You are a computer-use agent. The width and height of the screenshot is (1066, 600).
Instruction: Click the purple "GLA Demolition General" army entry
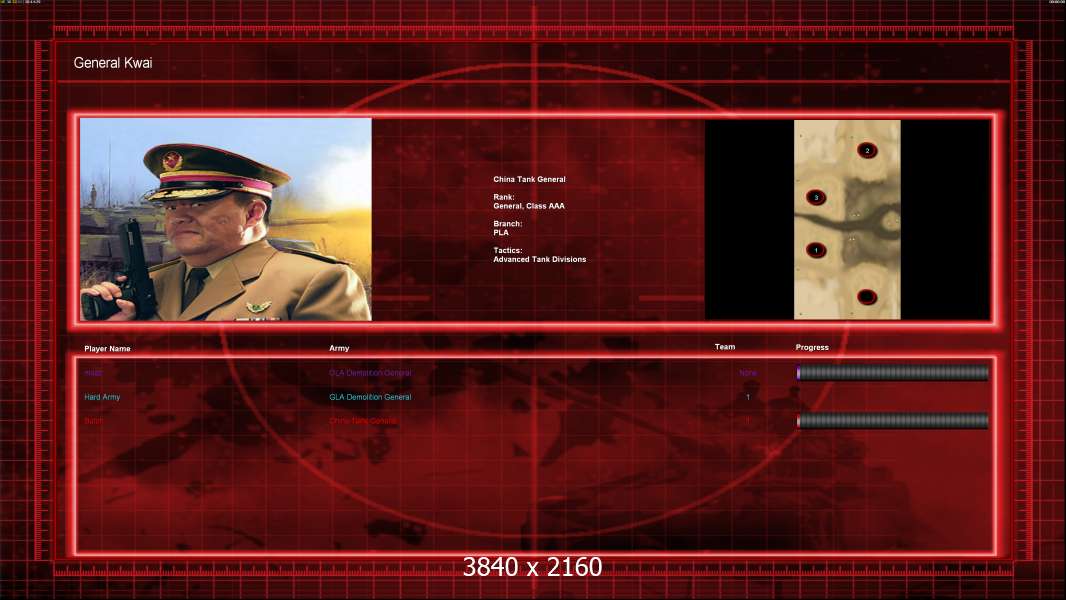[x=370, y=373]
